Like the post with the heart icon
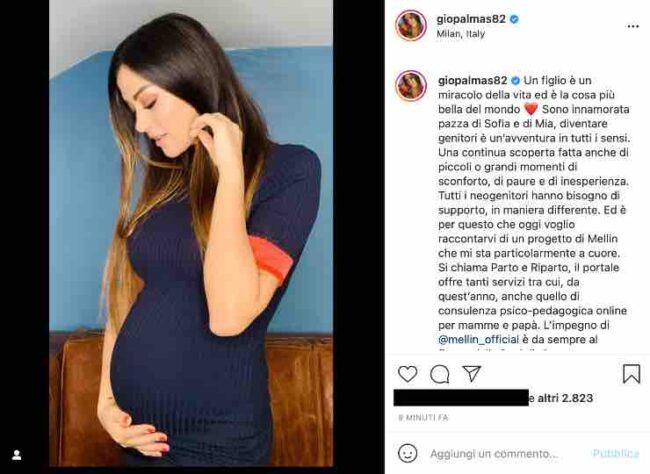The image size is (650, 474). pyautogui.click(x=407, y=374)
